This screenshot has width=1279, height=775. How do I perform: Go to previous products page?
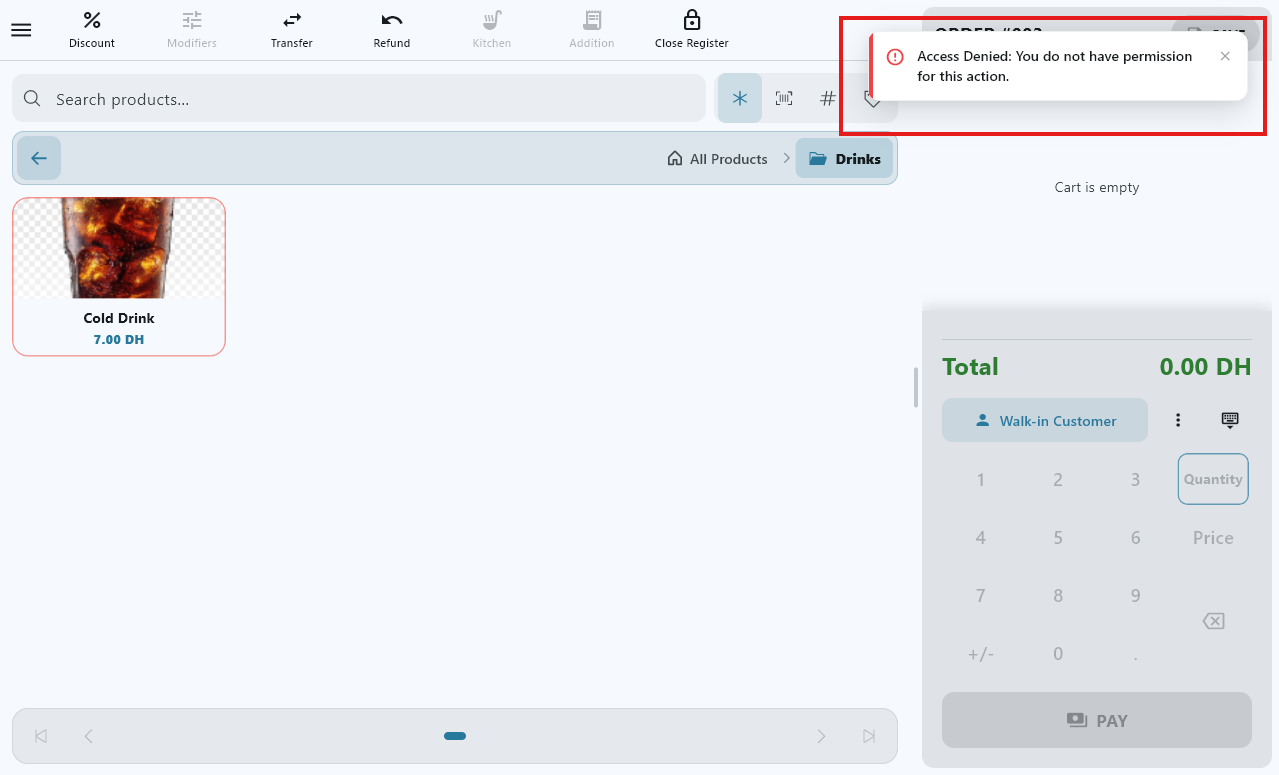tap(88, 736)
